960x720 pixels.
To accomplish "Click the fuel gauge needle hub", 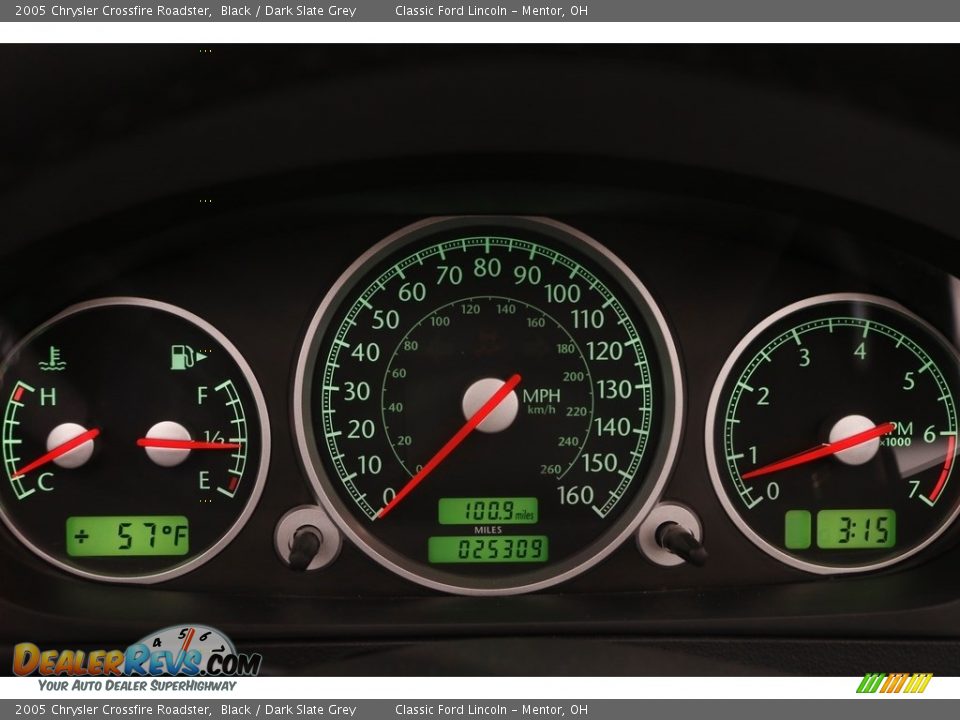I will 167,443.
